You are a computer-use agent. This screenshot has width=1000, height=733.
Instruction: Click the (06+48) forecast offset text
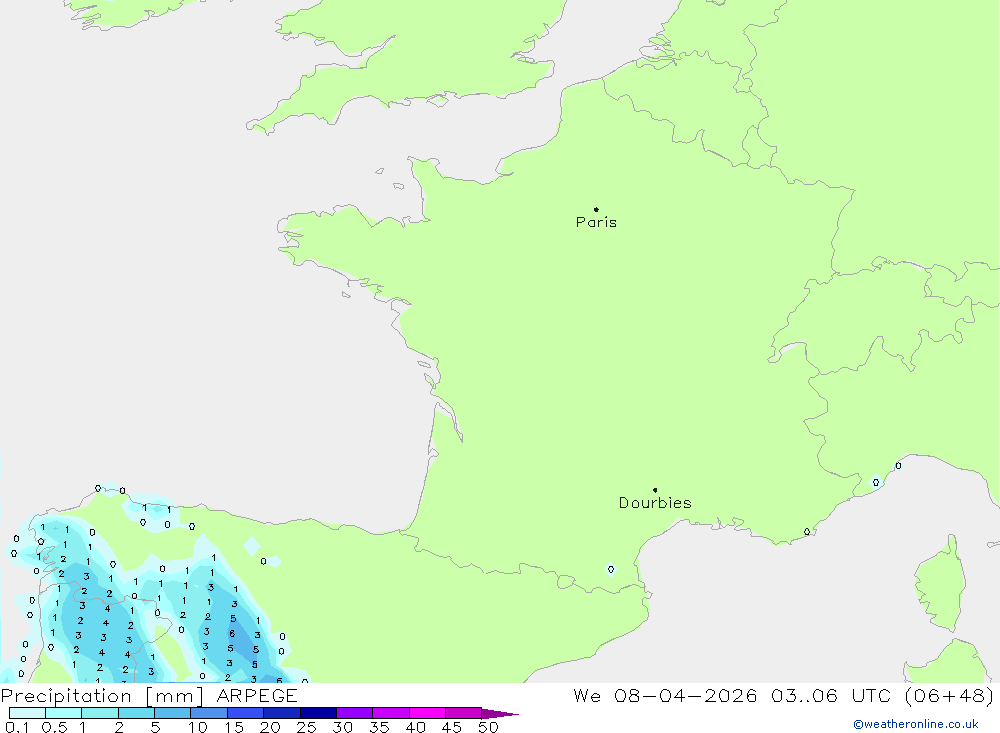949,695
